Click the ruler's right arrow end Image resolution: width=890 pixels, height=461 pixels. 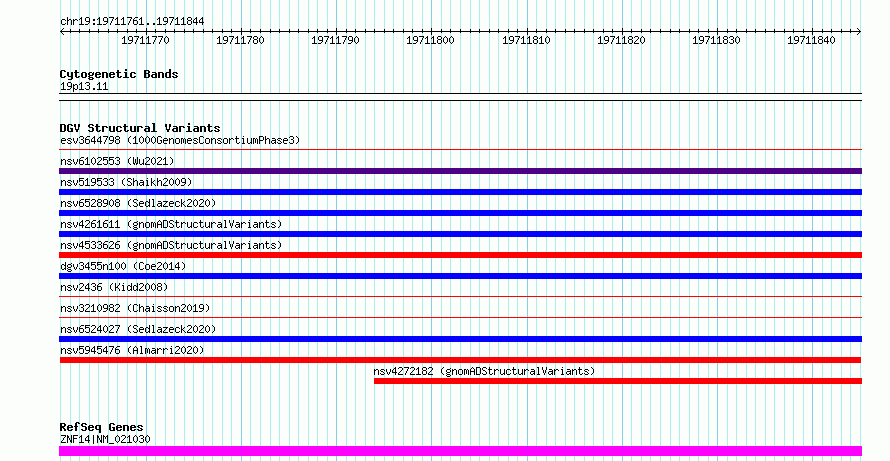(x=859, y=32)
